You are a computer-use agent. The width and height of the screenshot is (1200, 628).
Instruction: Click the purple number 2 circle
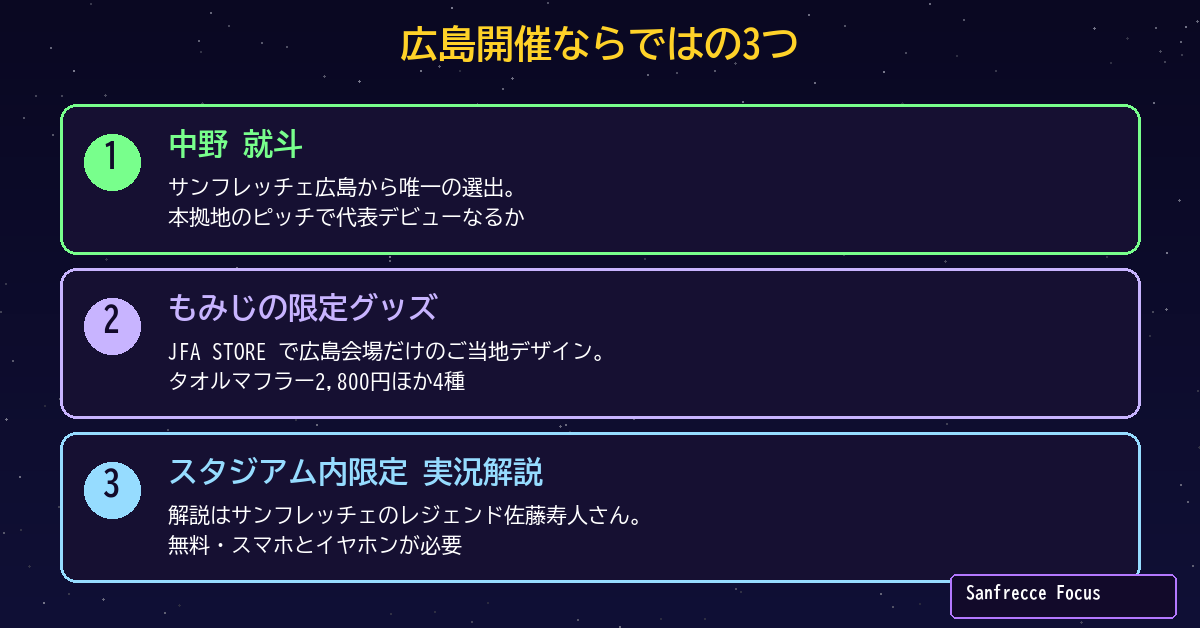tap(112, 326)
